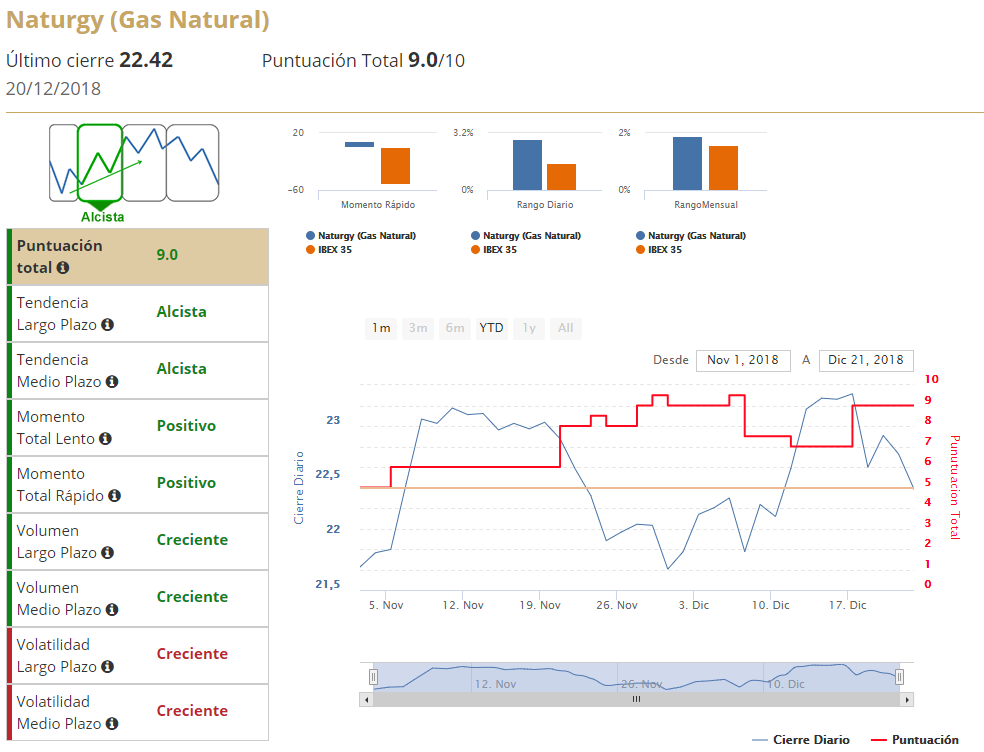Viewport: 984px width, 752px height.
Task: Toggle Puntuación line in chart legend
Action: pos(915,740)
